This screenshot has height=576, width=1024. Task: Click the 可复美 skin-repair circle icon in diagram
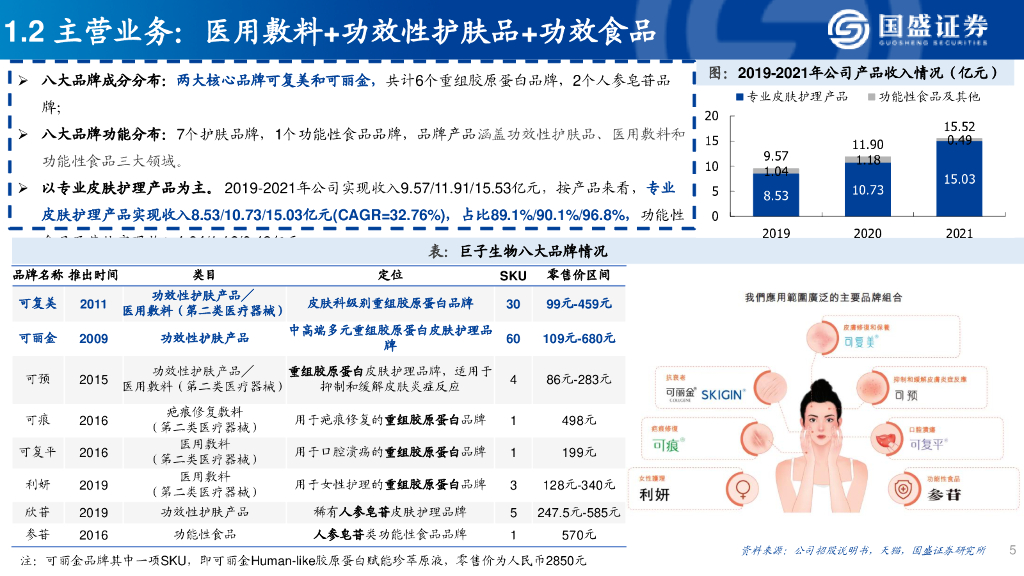point(822,338)
